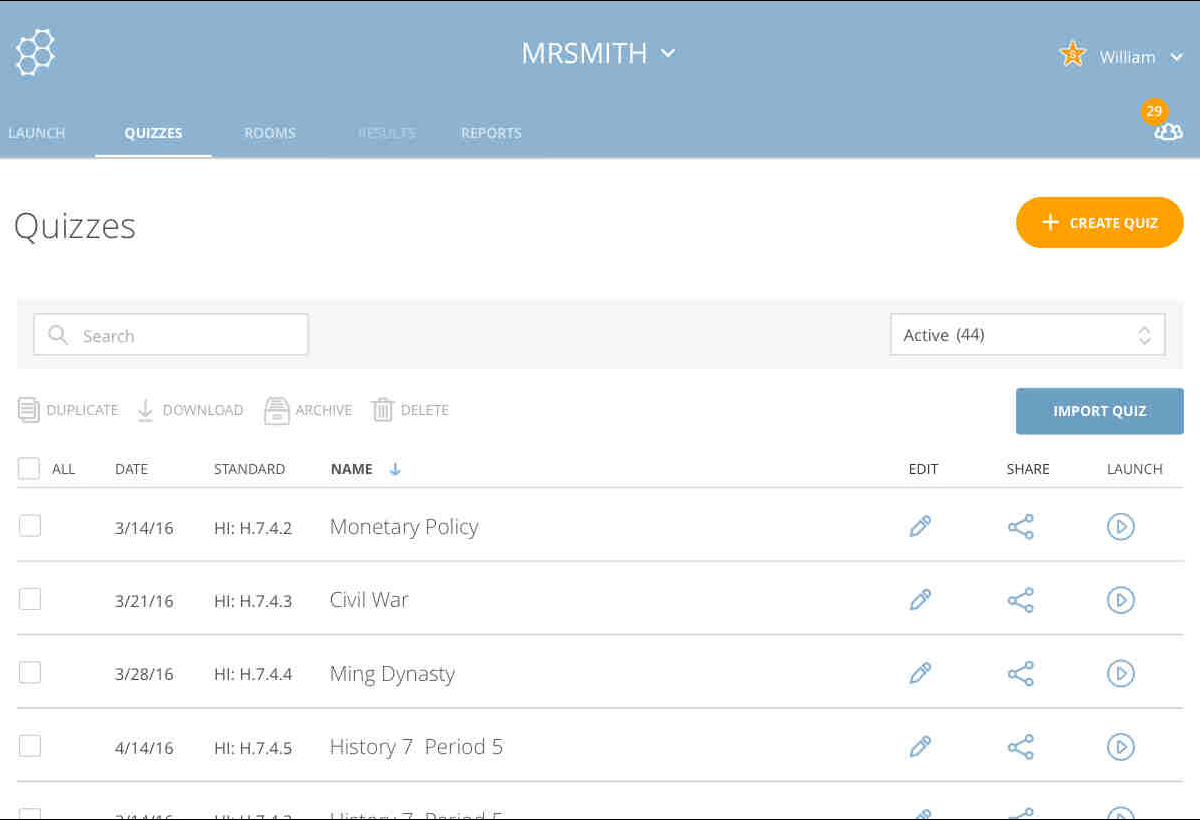Launch the Civil War quiz
Viewport: 1200px width, 820px height.
click(1120, 600)
